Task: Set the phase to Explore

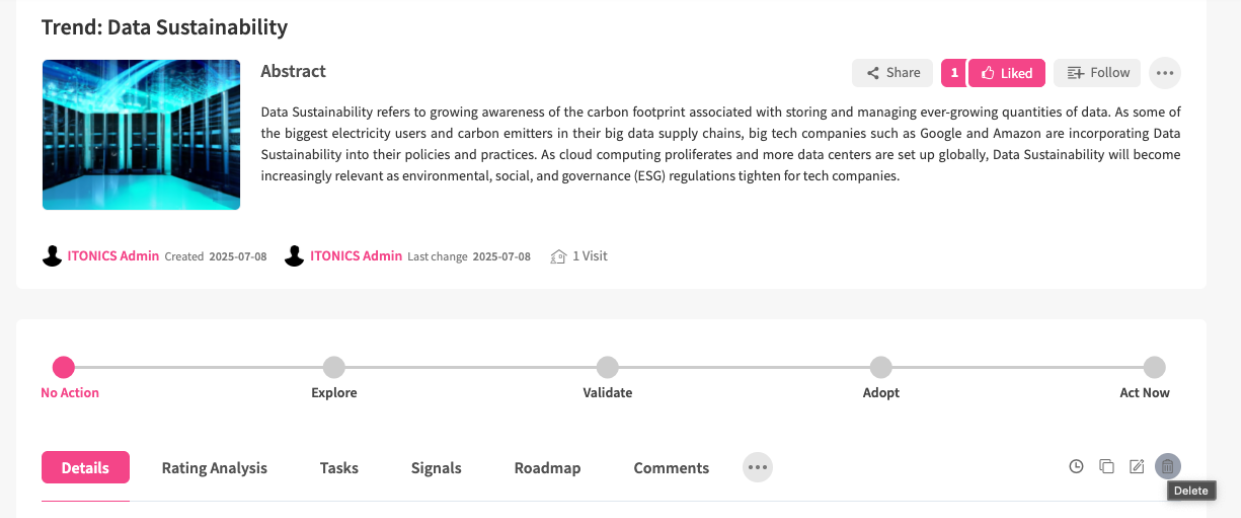Action: coord(334,367)
